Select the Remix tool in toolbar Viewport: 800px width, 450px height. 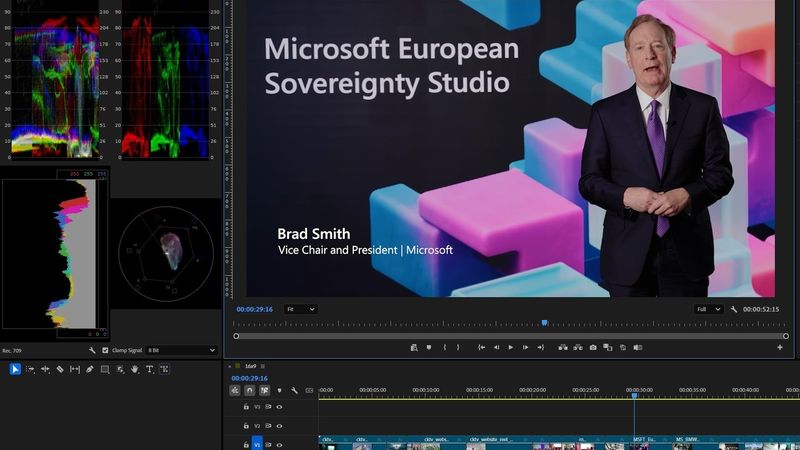(120, 369)
